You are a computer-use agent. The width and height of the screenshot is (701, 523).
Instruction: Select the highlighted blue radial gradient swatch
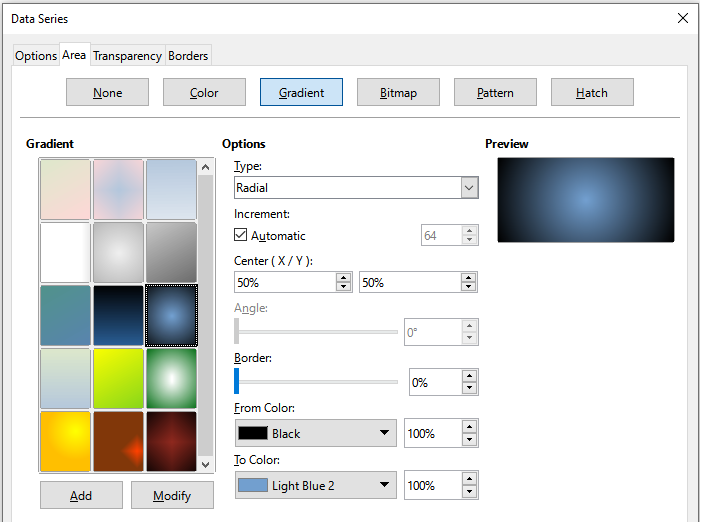pyautogui.click(x=171, y=316)
